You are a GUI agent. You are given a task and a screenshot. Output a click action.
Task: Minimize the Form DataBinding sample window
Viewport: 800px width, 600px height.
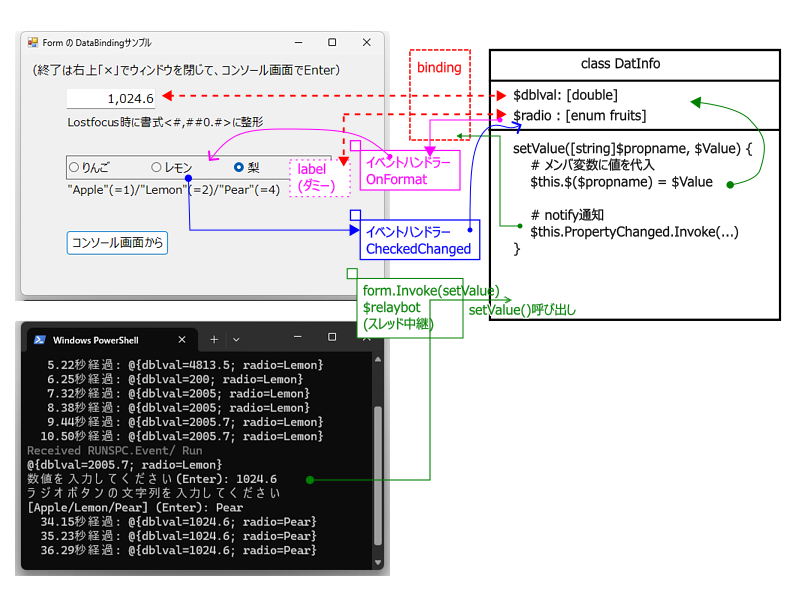pos(298,42)
